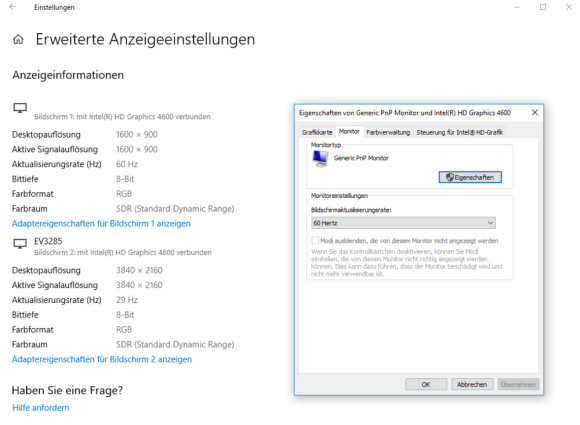Toggle 'Modi ausblenden' checkbox

click(x=315, y=241)
